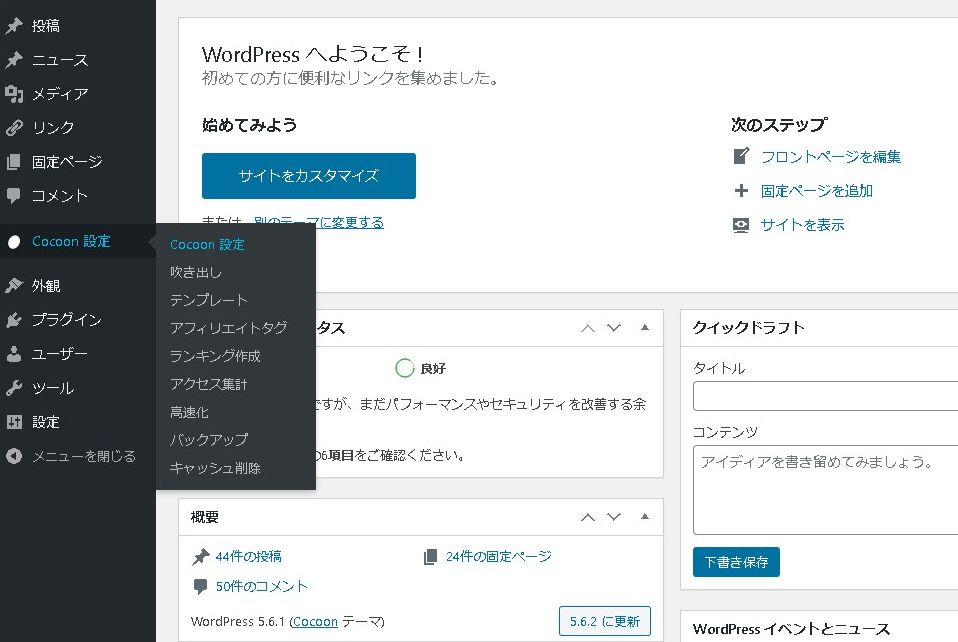The image size is (958, 642).
Task: Select 吹き出し in the Cocoon submenu
Action: pyautogui.click(x=196, y=272)
